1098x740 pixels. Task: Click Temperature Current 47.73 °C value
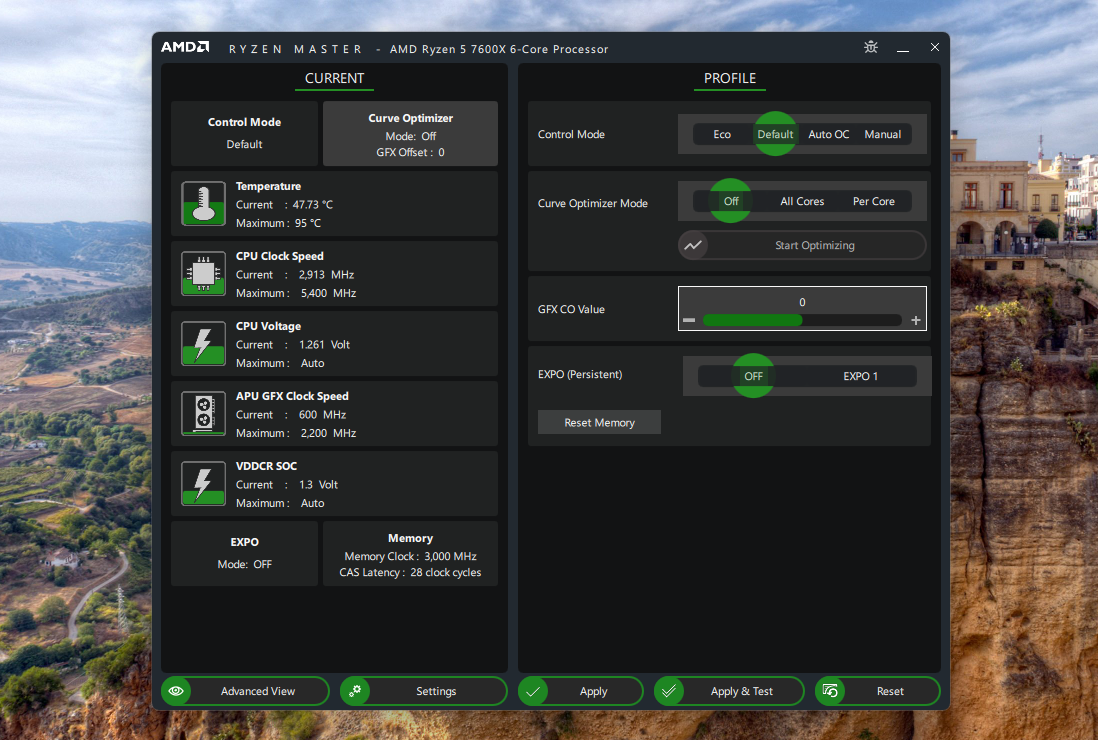313,204
